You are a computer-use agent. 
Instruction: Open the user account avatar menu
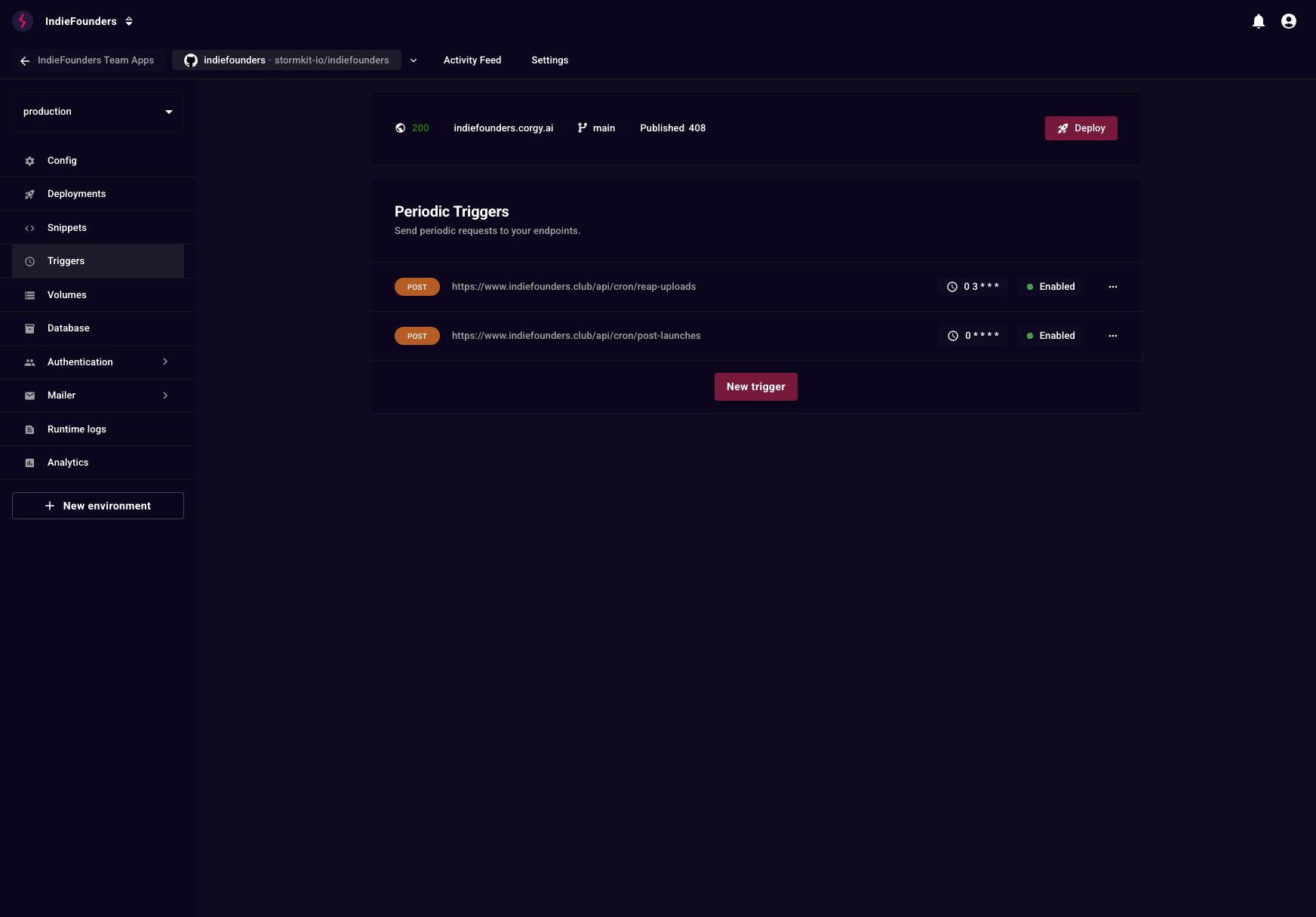click(x=1289, y=21)
